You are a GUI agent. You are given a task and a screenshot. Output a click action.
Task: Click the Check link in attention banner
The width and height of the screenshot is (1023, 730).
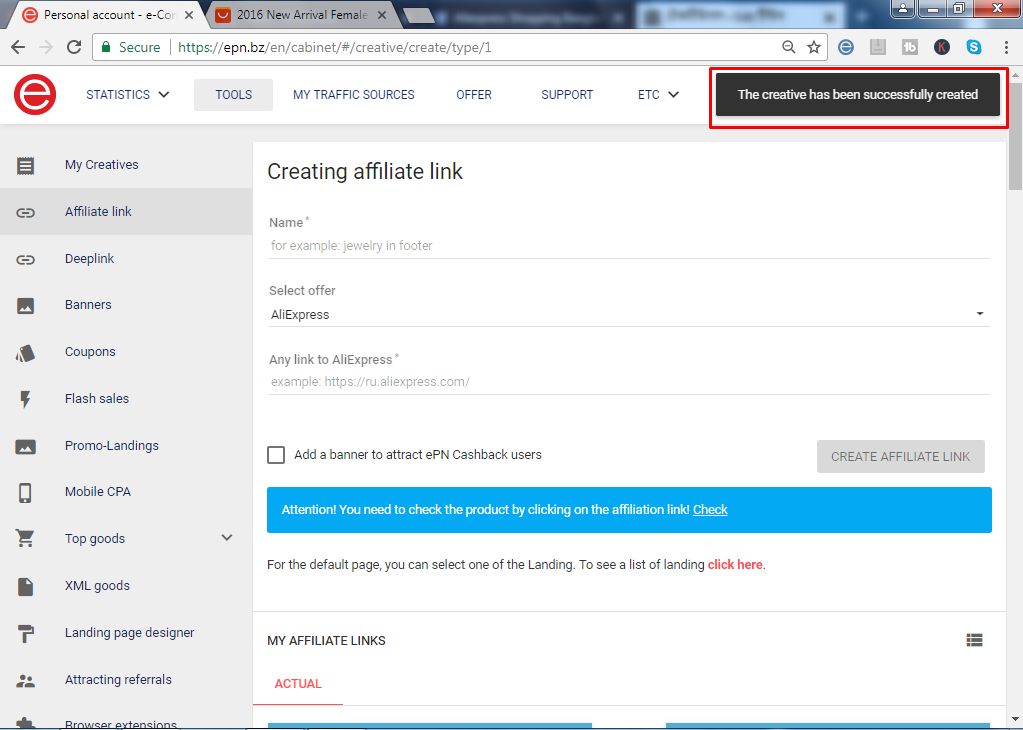[710, 509]
